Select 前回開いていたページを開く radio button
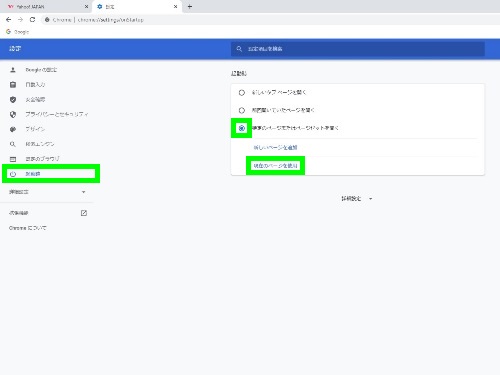This screenshot has width=500, height=375. point(242,110)
